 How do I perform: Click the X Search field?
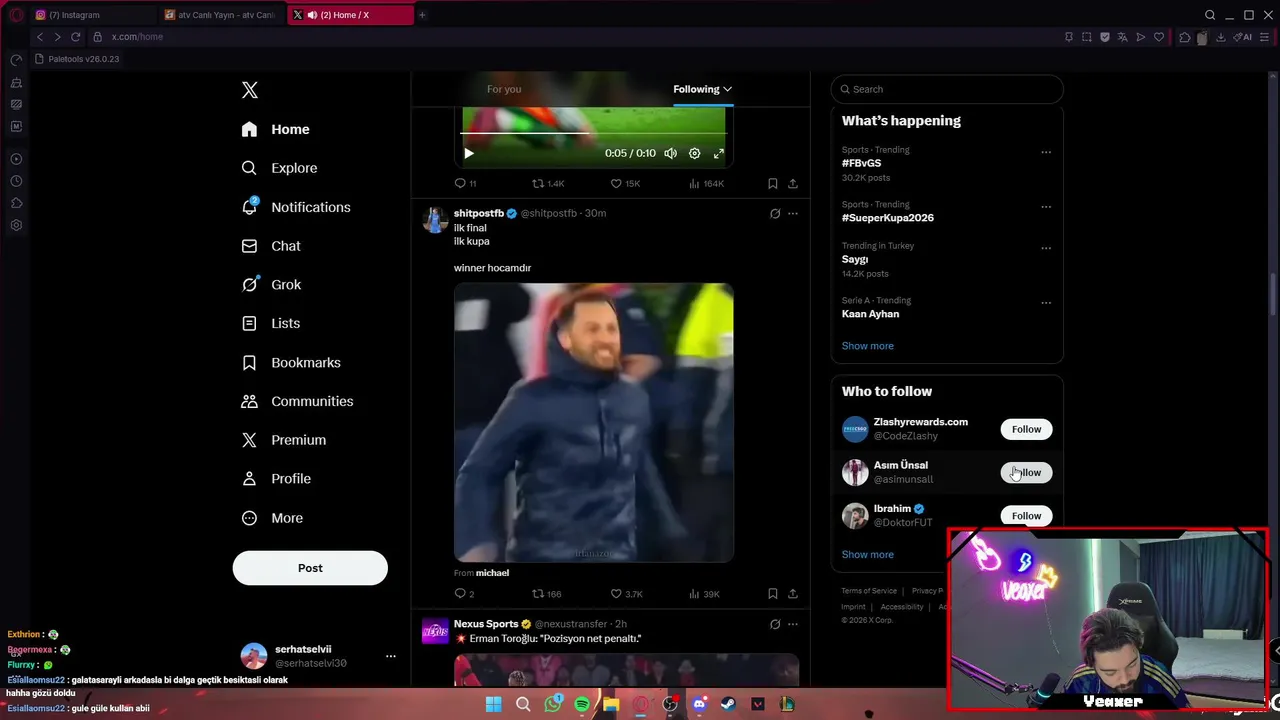[x=947, y=89]
